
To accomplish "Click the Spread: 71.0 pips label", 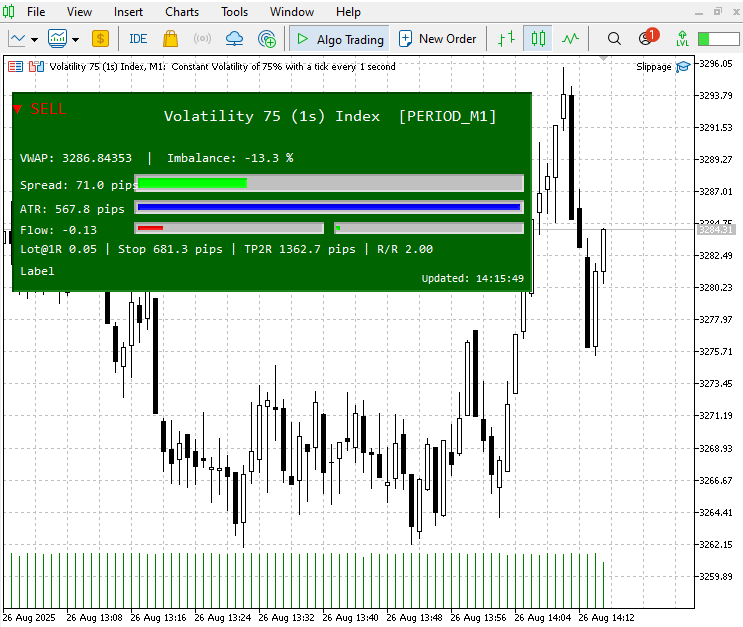I will 78,185.
